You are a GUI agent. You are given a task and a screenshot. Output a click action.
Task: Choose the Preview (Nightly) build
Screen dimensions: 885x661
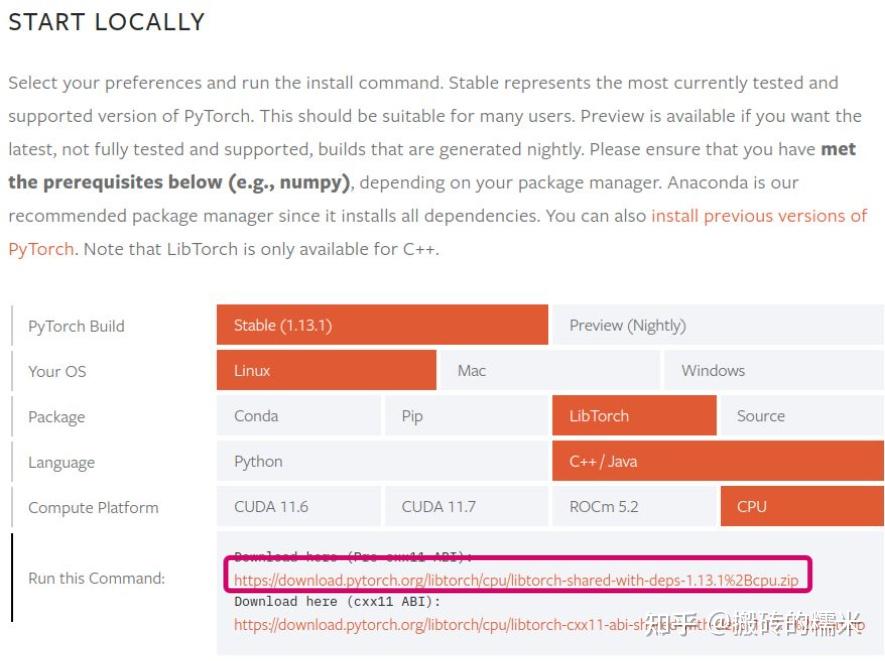tap(717, 325)
